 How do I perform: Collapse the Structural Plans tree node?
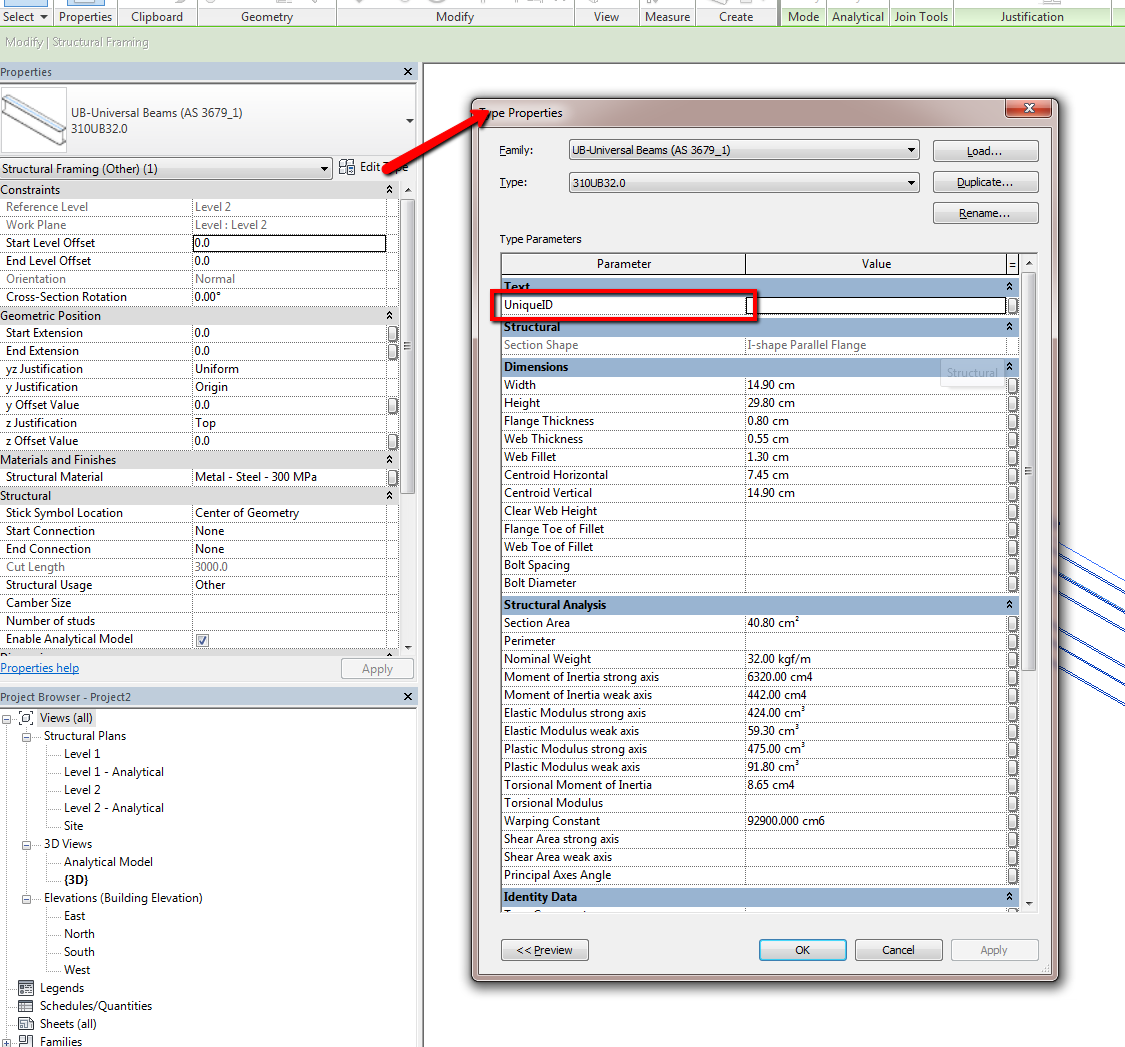point(27,737)
